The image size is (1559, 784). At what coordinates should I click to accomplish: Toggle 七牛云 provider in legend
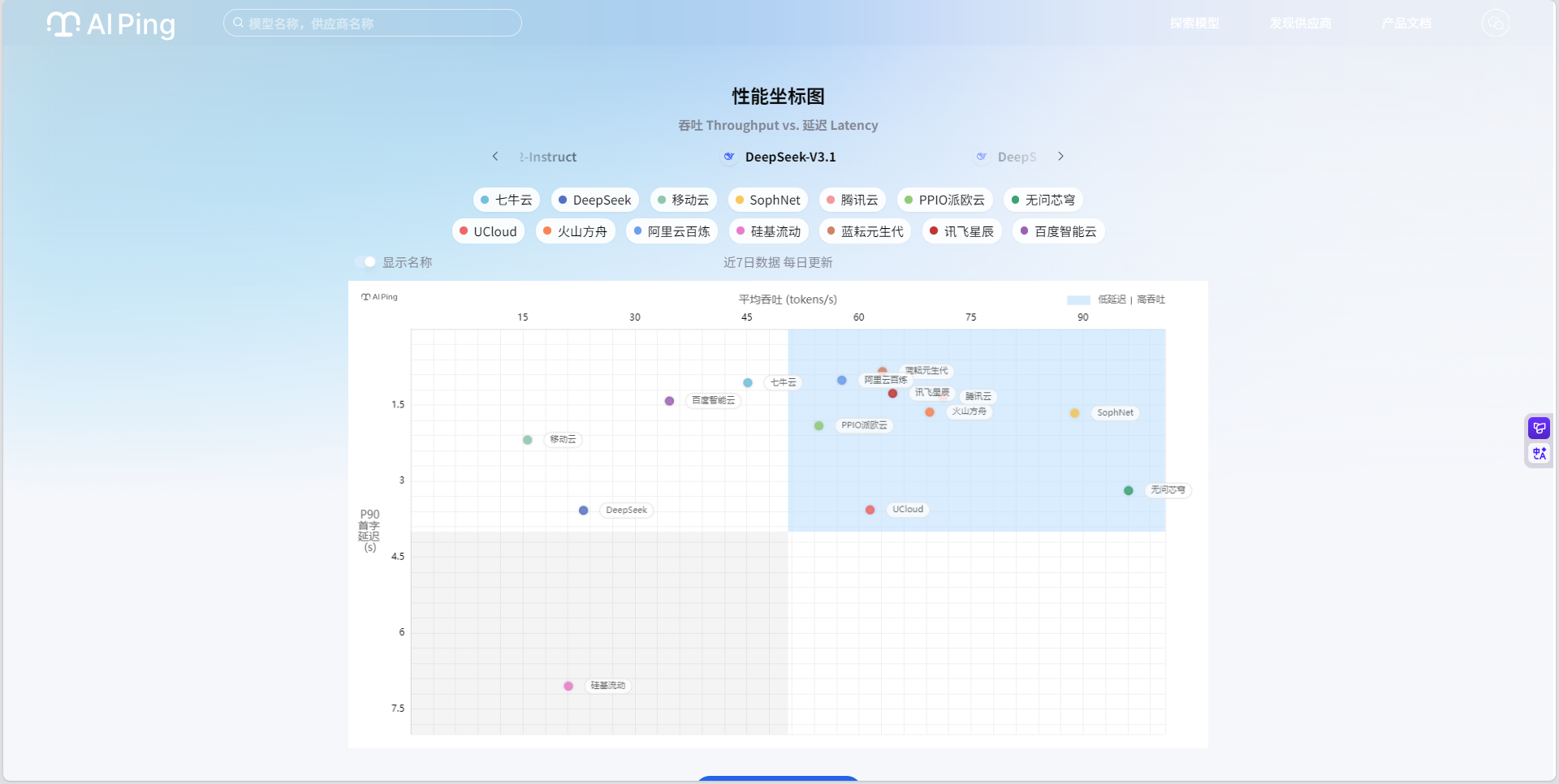point(506,200)
